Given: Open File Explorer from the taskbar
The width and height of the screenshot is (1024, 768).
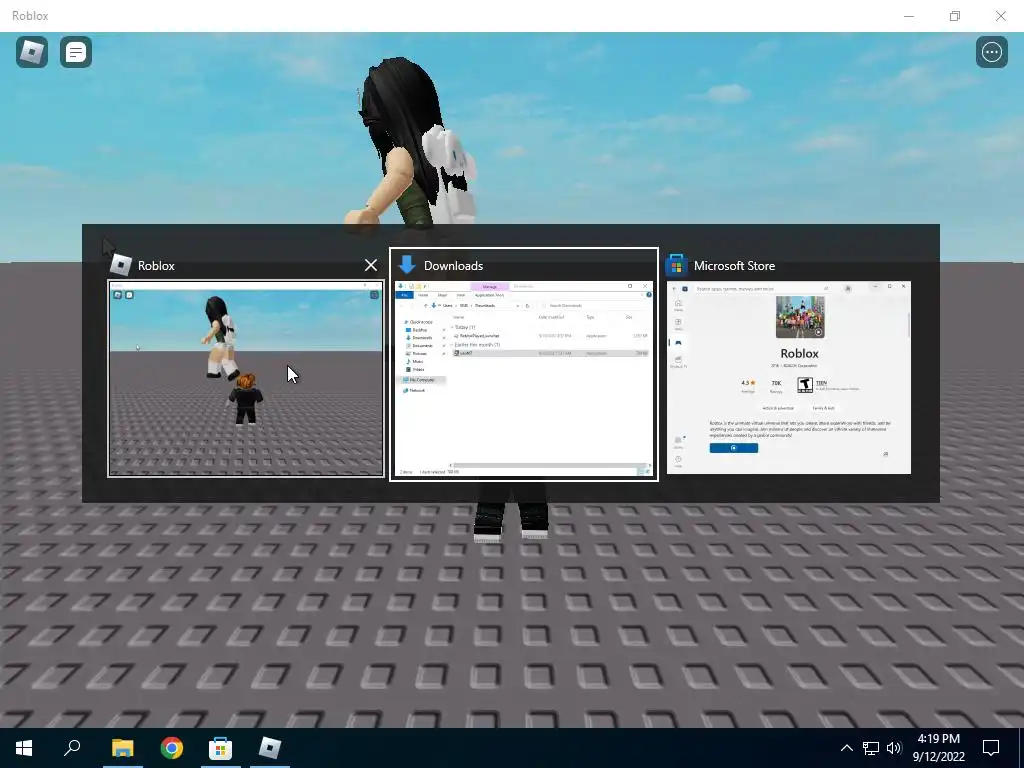Looking at the screenshot, I should (x=122, y=748).
